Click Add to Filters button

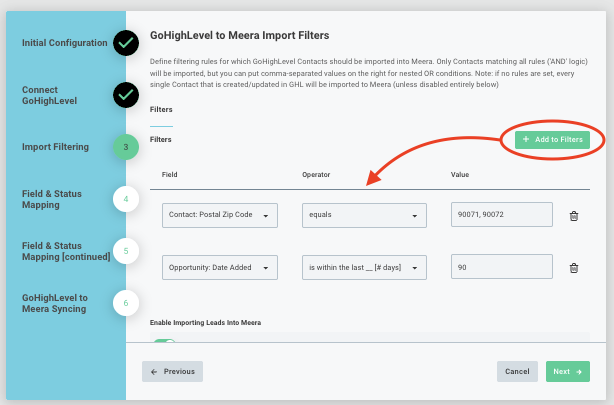[552, 139]
